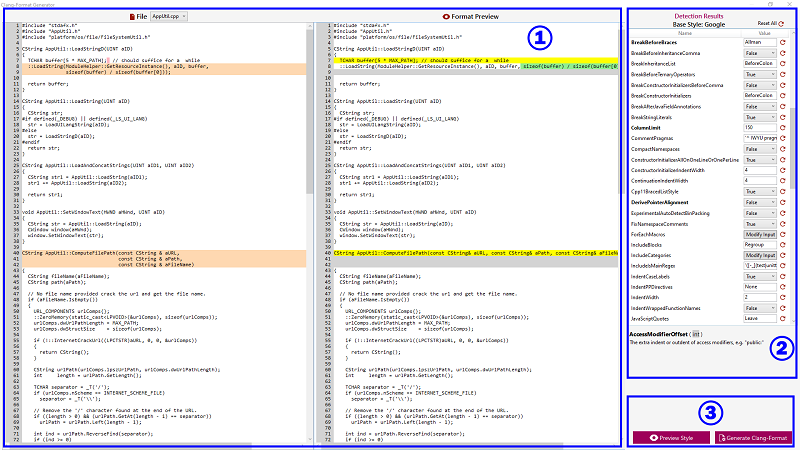Viewport: 800px width, 450px height.
Task: Reset the IncludeCategories option
Action: point(782,255)
